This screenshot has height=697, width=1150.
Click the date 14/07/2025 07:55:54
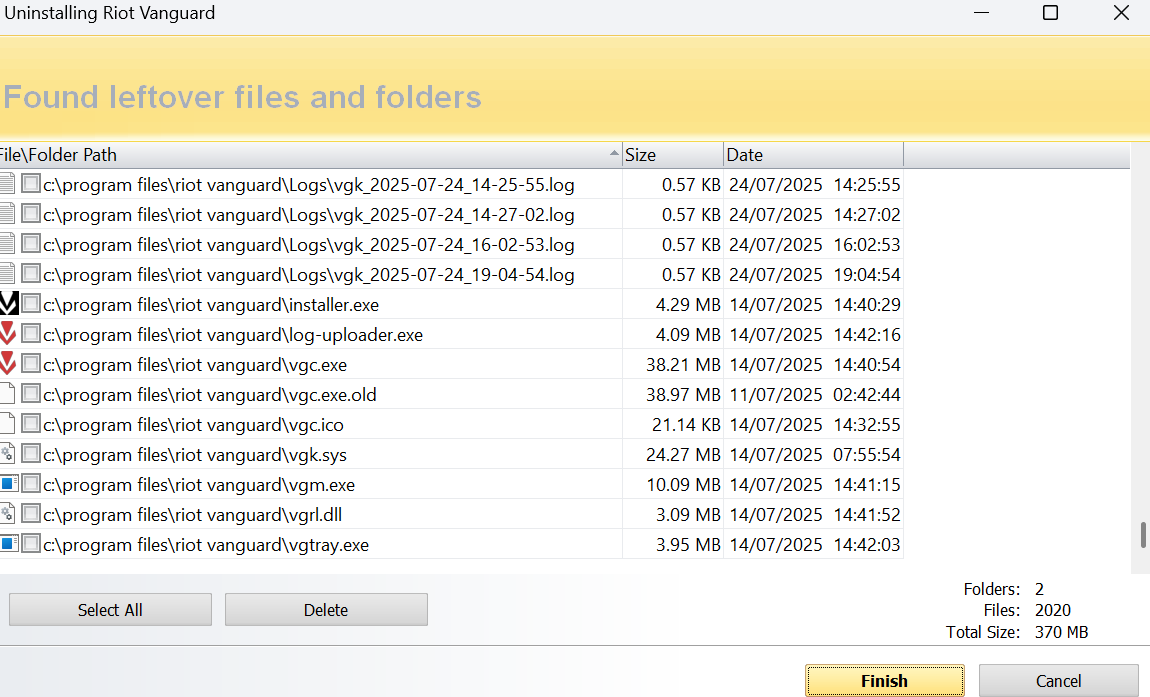pos(815,456)
